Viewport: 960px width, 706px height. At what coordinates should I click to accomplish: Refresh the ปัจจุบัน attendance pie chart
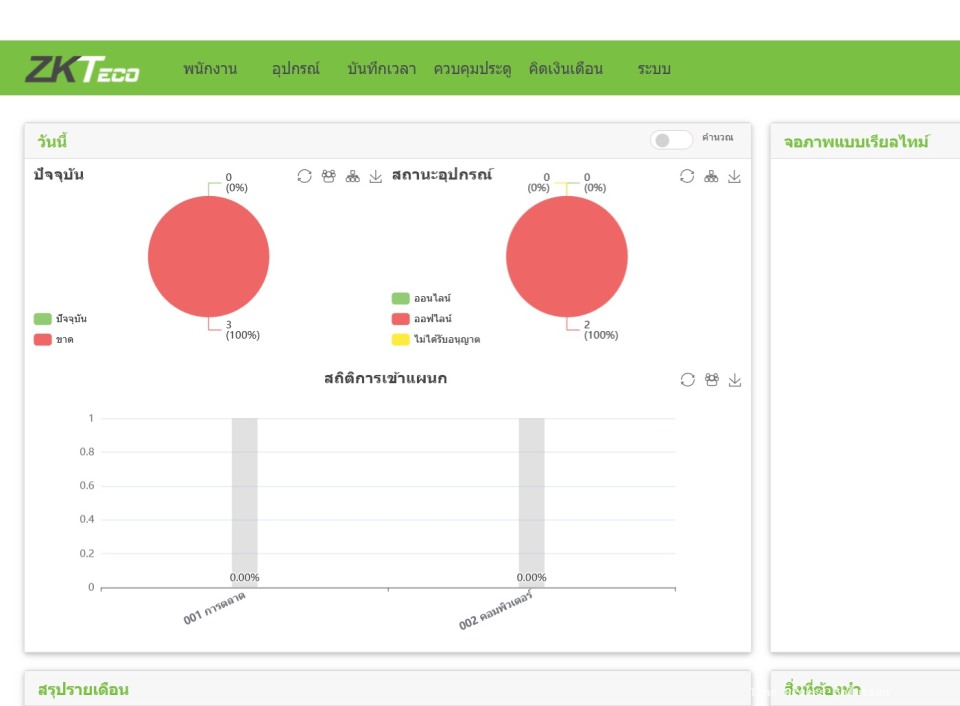pos(305,176)
